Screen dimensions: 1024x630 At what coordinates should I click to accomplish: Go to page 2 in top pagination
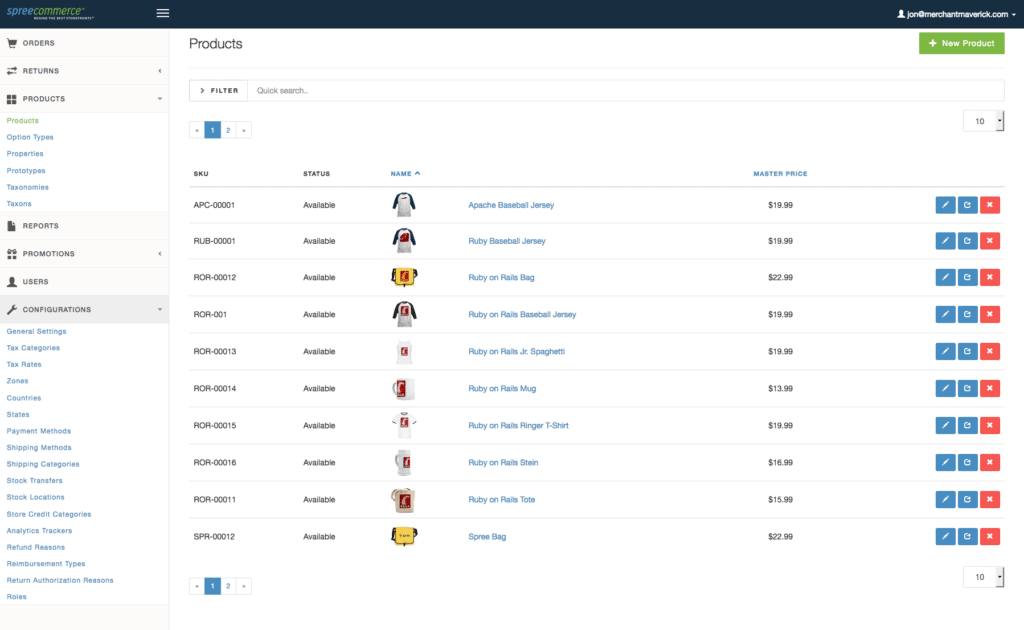pyautogui.click(x=228, y=130)
